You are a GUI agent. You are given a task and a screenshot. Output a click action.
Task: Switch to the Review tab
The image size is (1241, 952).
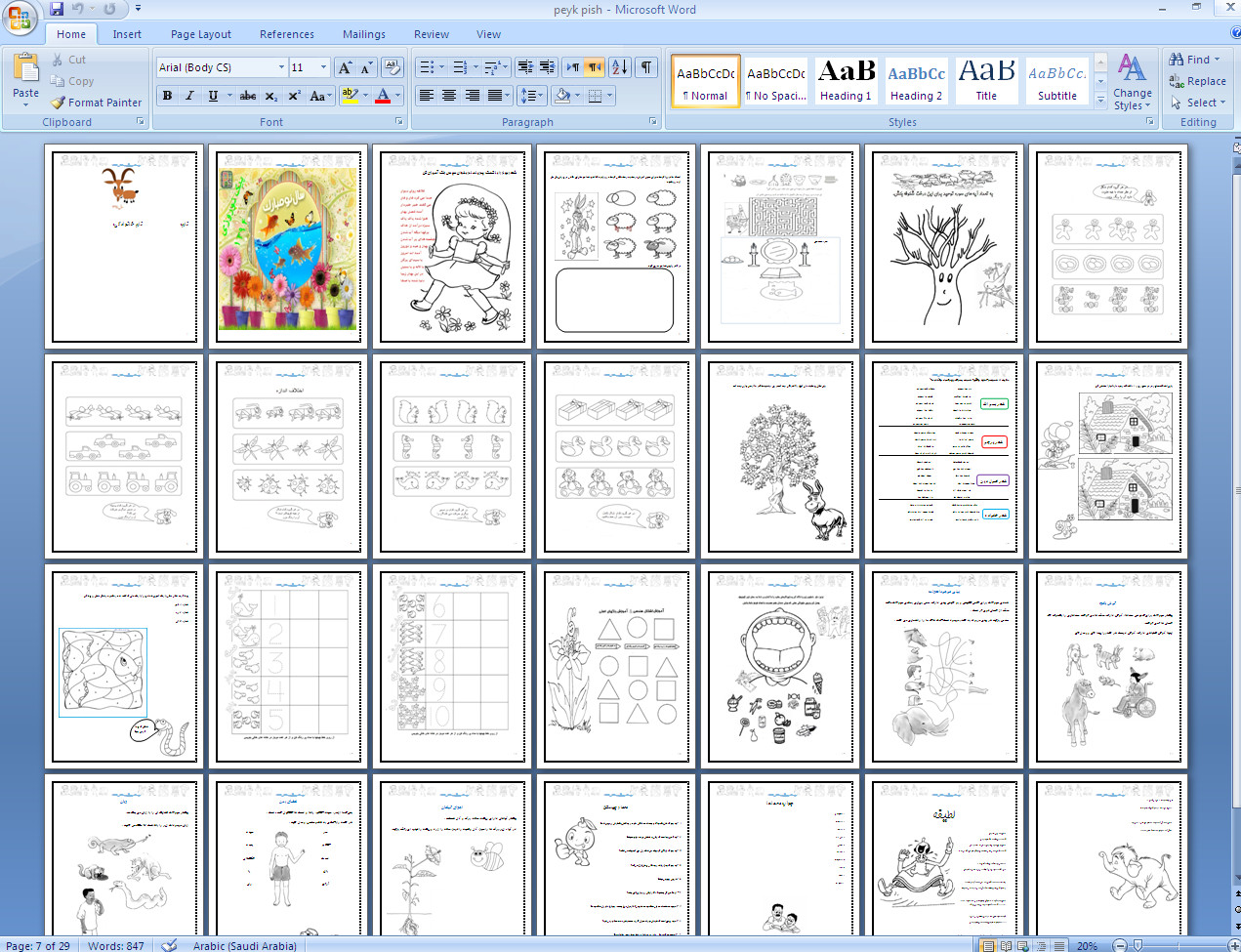pyautogui.click(x=431, y=34)
